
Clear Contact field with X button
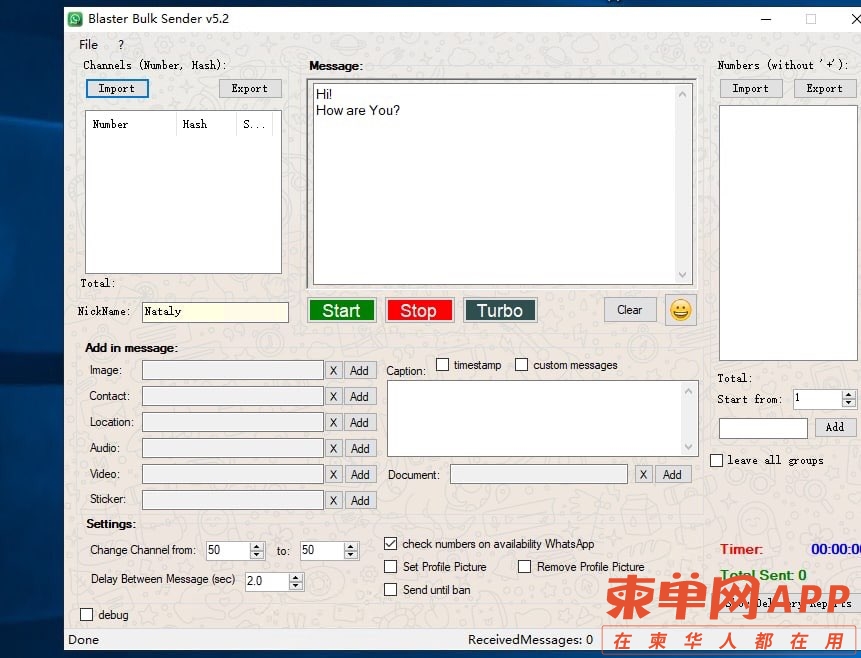click(333, 397)
